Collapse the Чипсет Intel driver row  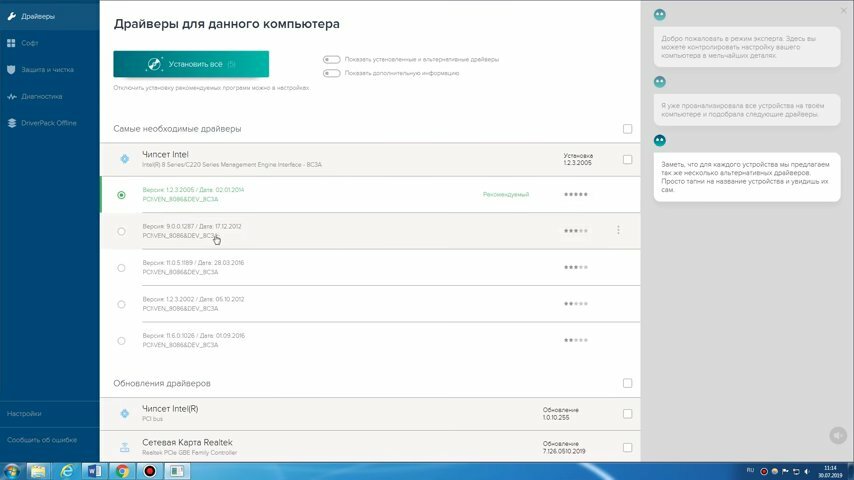click(x=370, y=160)
